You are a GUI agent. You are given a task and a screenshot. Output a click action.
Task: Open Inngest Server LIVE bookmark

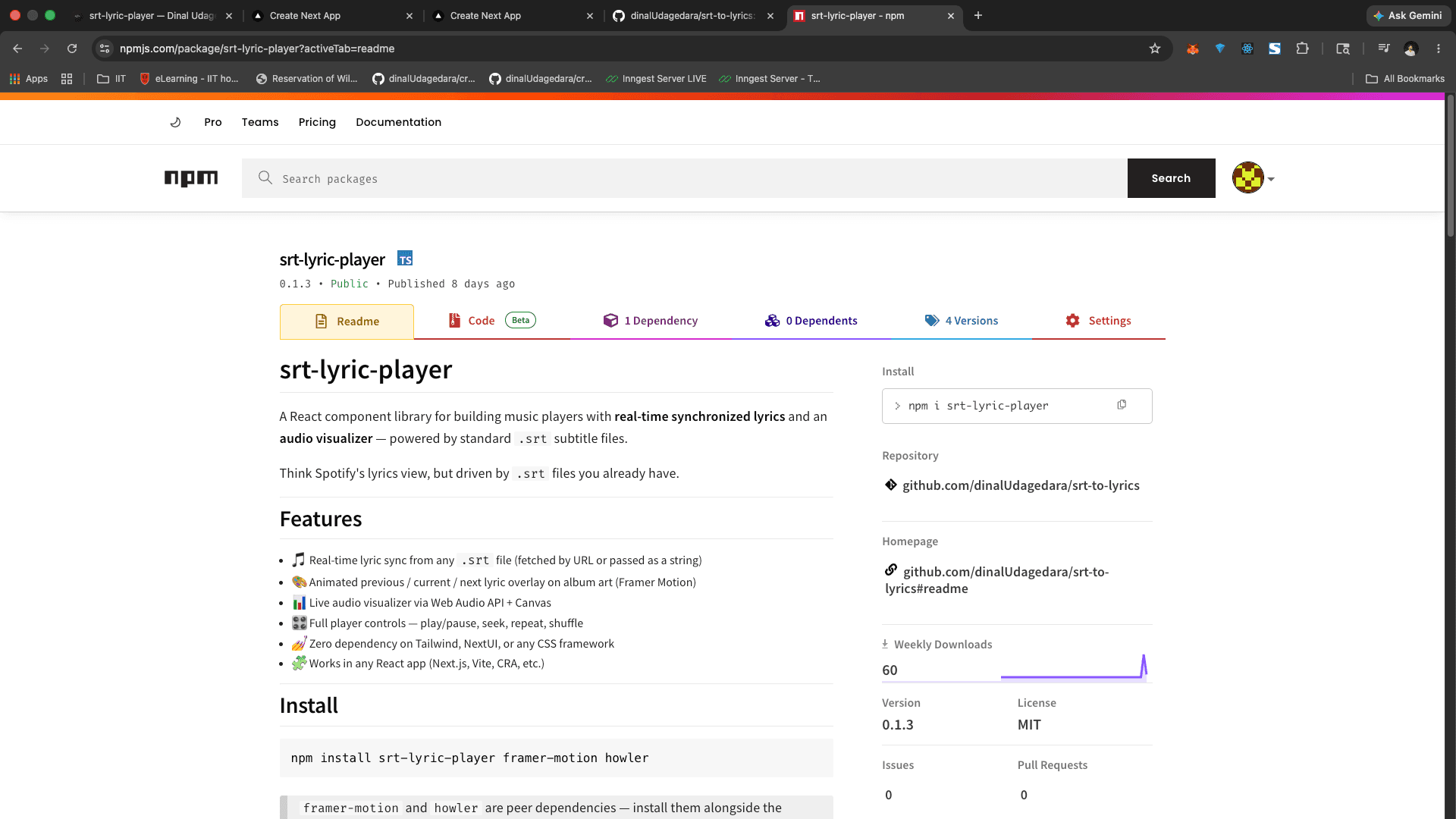[x=656, y=79]
